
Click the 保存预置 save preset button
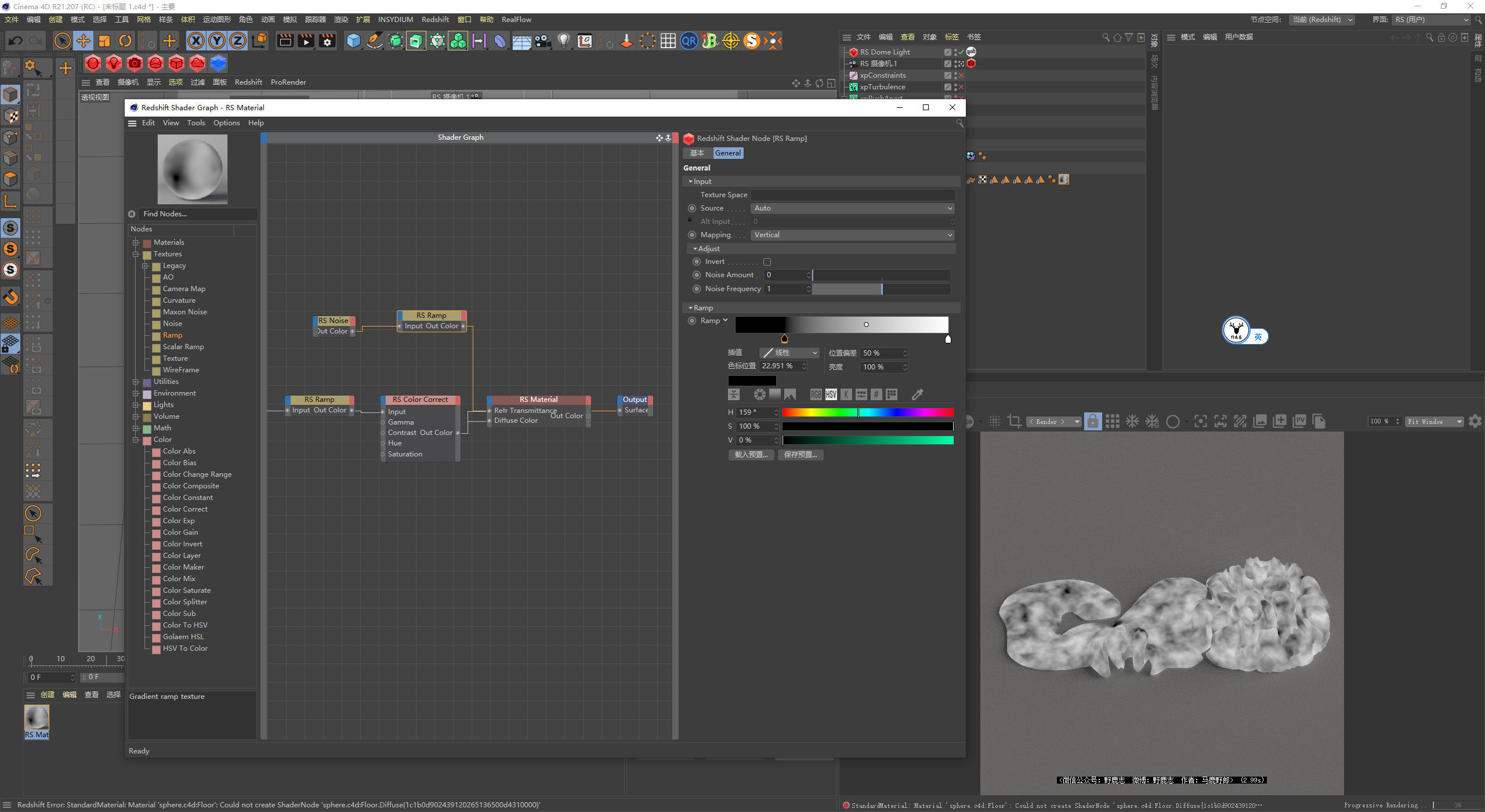800,455
